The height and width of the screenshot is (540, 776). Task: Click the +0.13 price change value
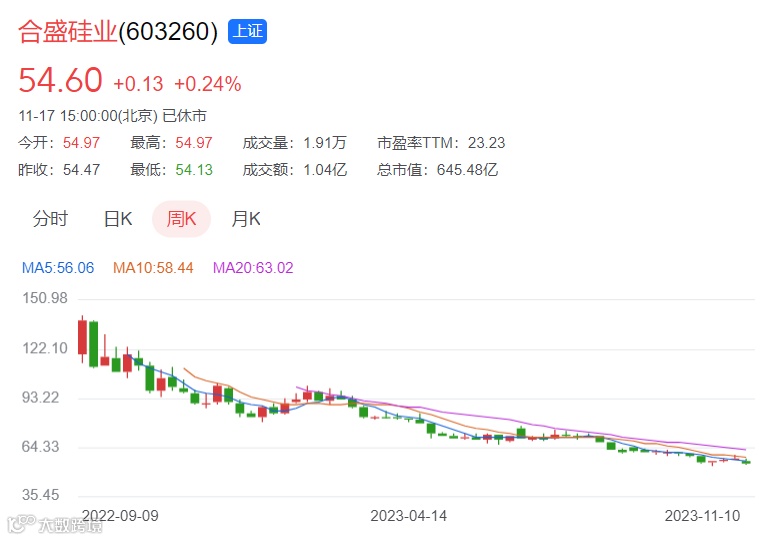pos(138,84)
